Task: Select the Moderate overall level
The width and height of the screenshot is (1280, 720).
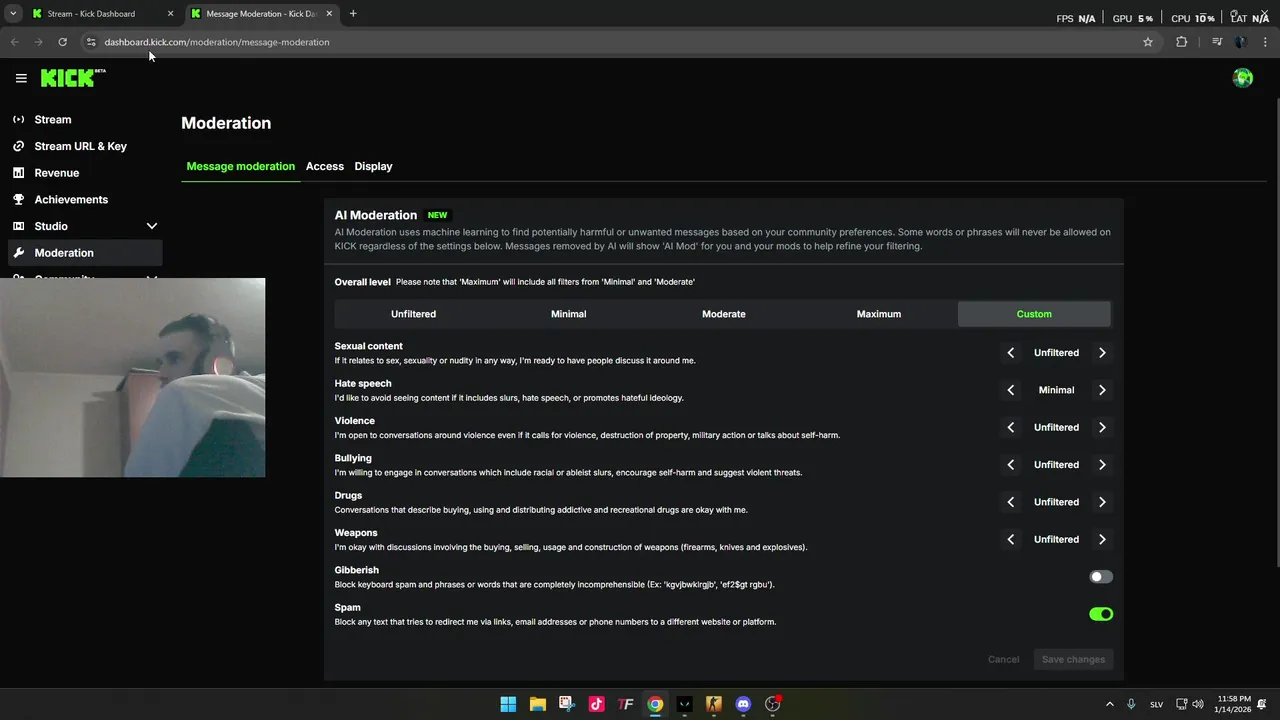Action: coord(724,314)
